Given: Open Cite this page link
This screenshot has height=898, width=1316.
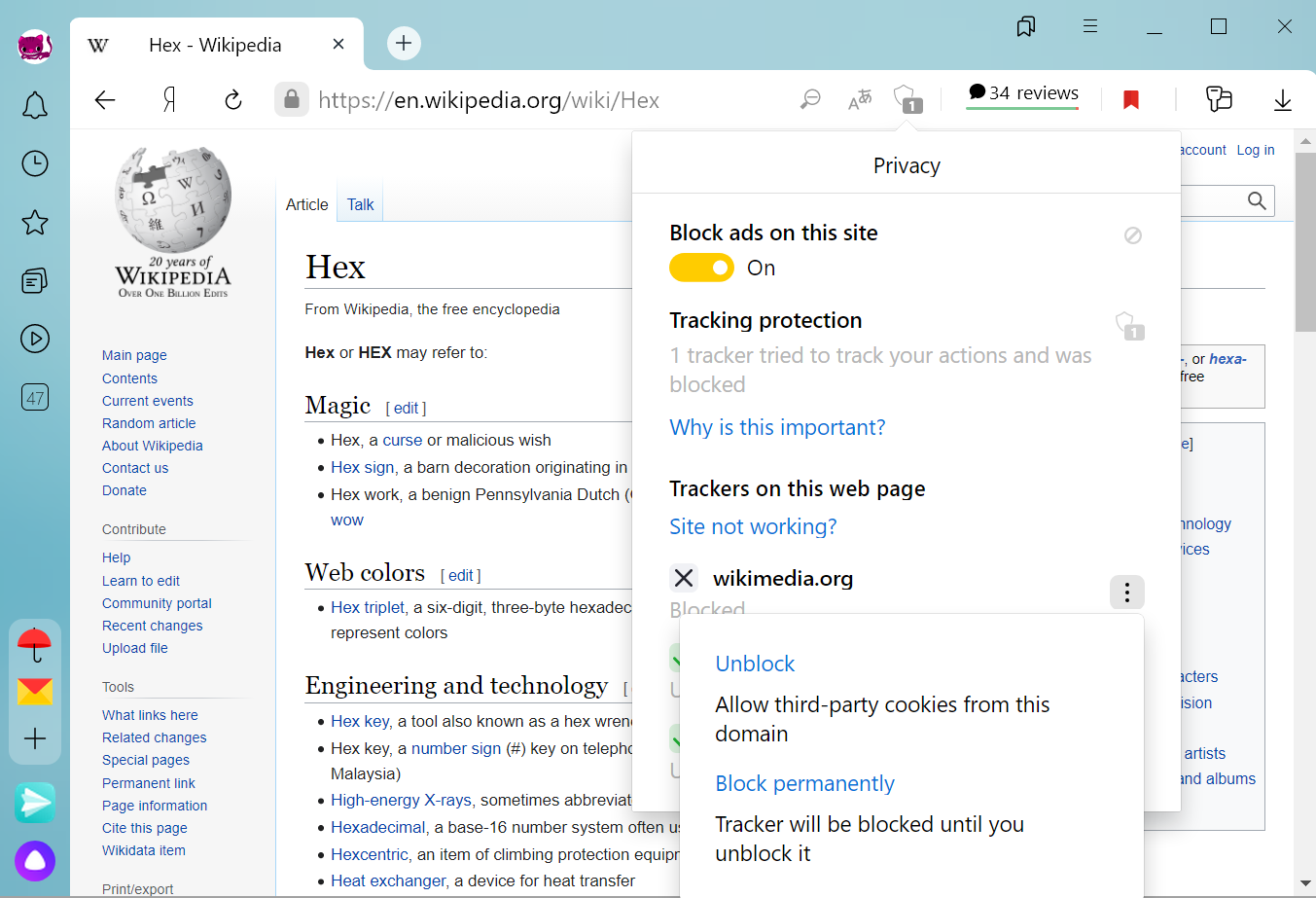Looking at the screenshot, I should 145,828.
